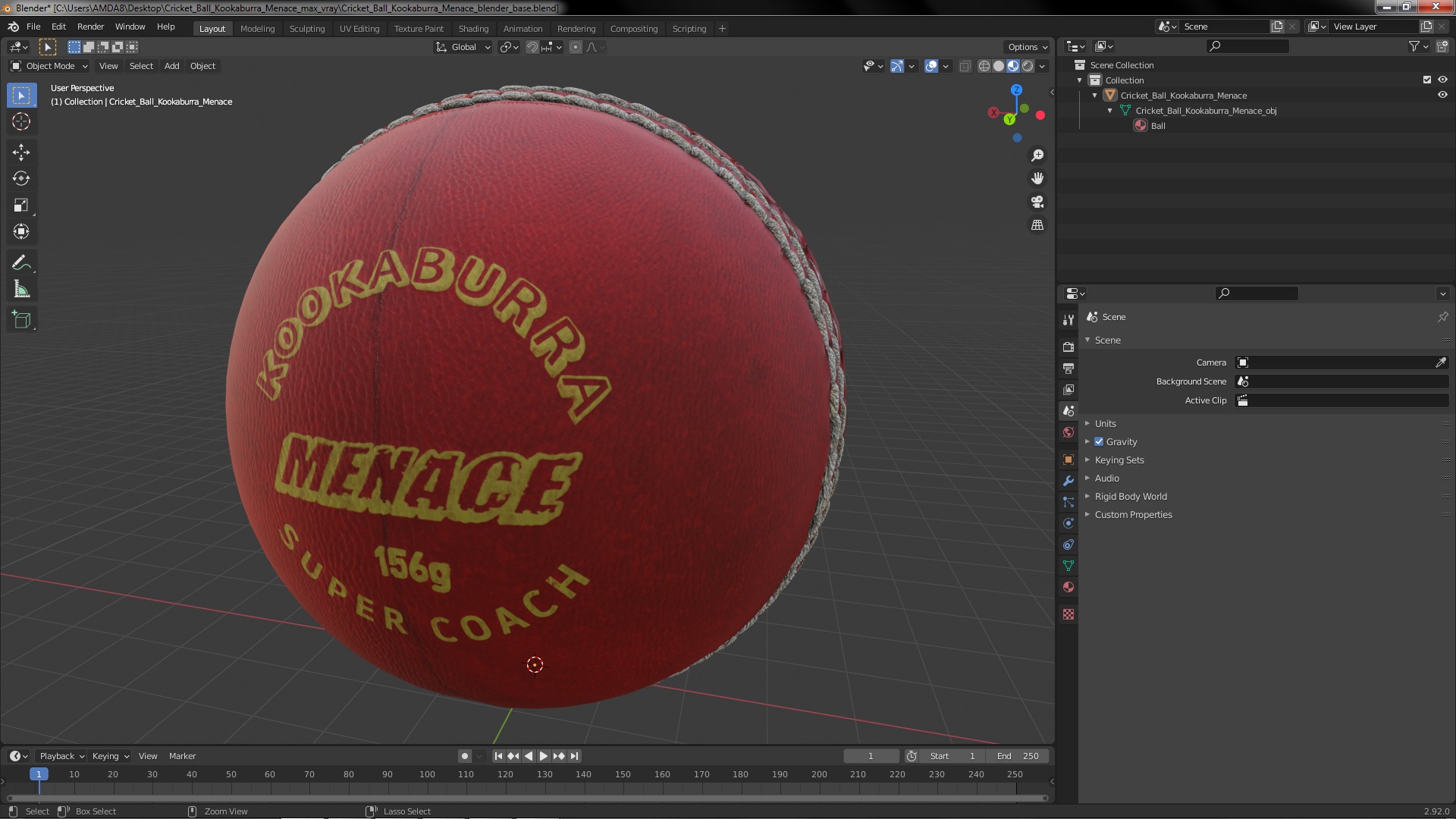Open Modifier properties wrench tab
This screenshot has width=1456, height=819.
click(1068, 481)
